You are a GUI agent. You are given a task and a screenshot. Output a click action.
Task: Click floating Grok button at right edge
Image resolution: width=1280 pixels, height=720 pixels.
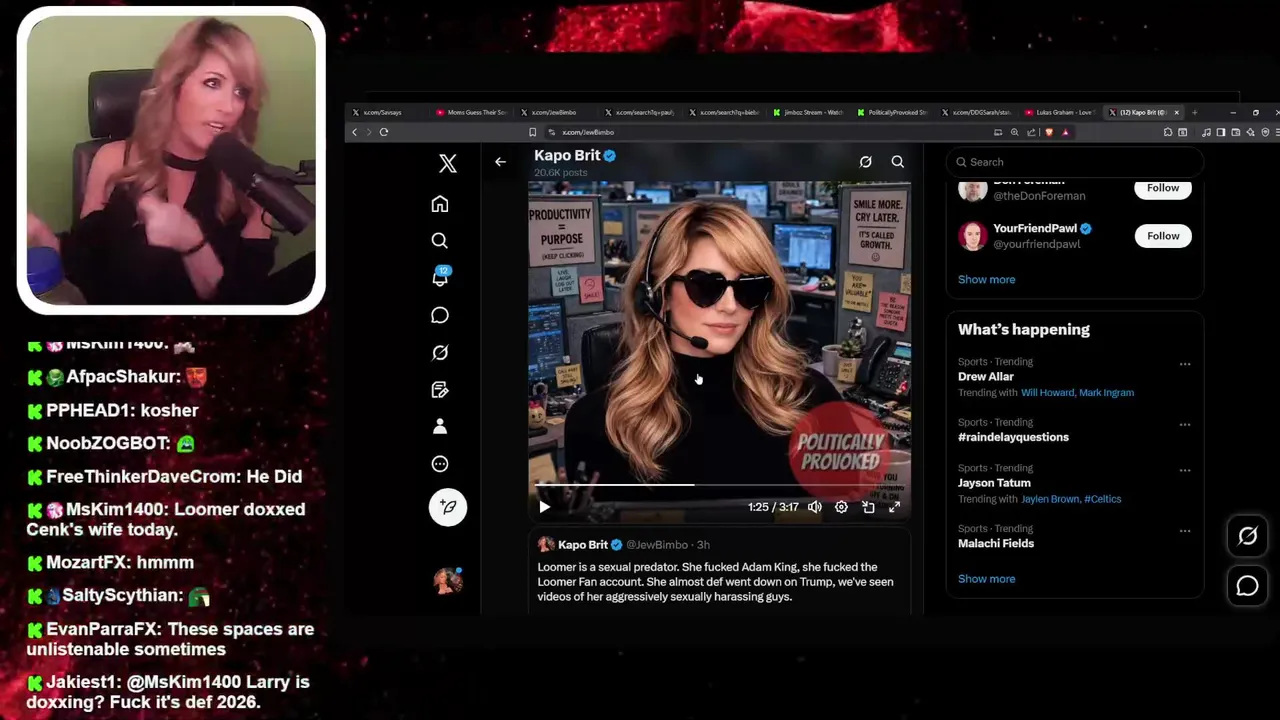point(1247,536)
